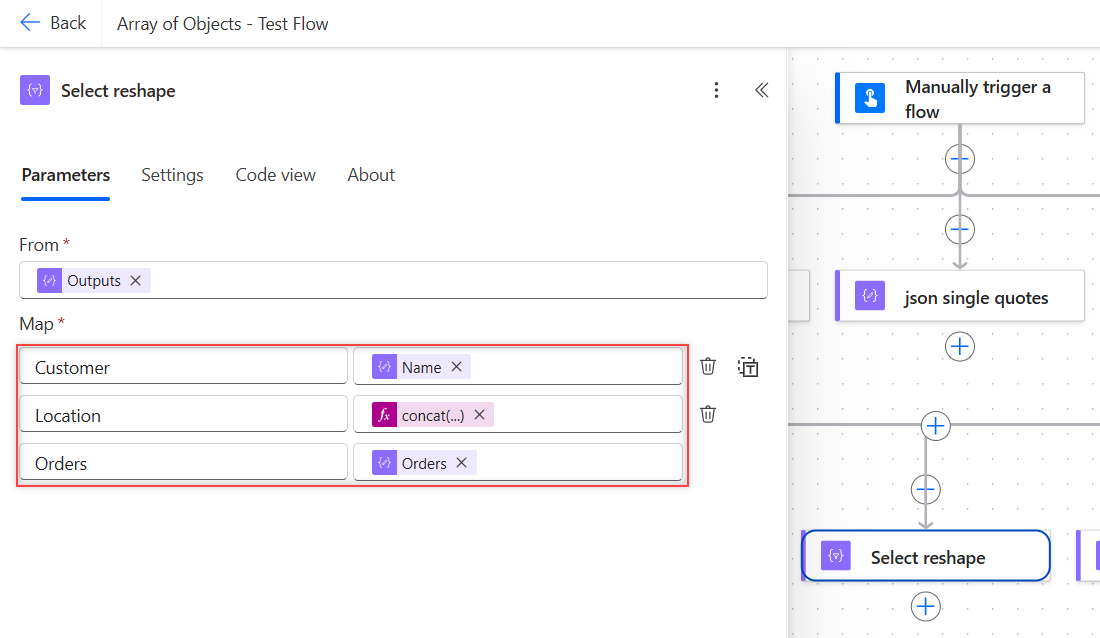Switch Map to text mode
Screen dimensions: 1100x638
(x=748, y=366)
